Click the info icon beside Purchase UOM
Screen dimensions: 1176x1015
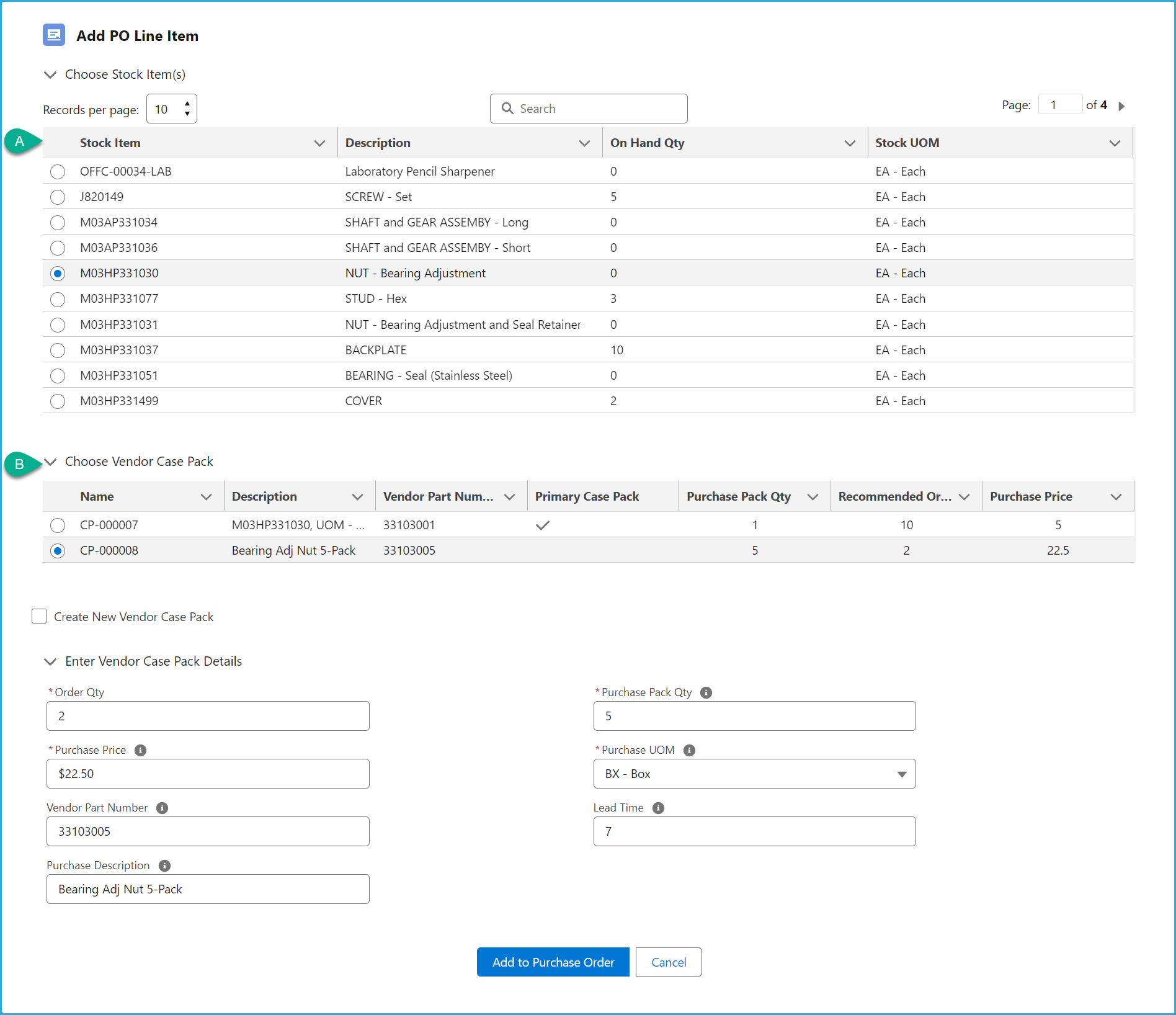pyautogui.click(x=689, y=750)
